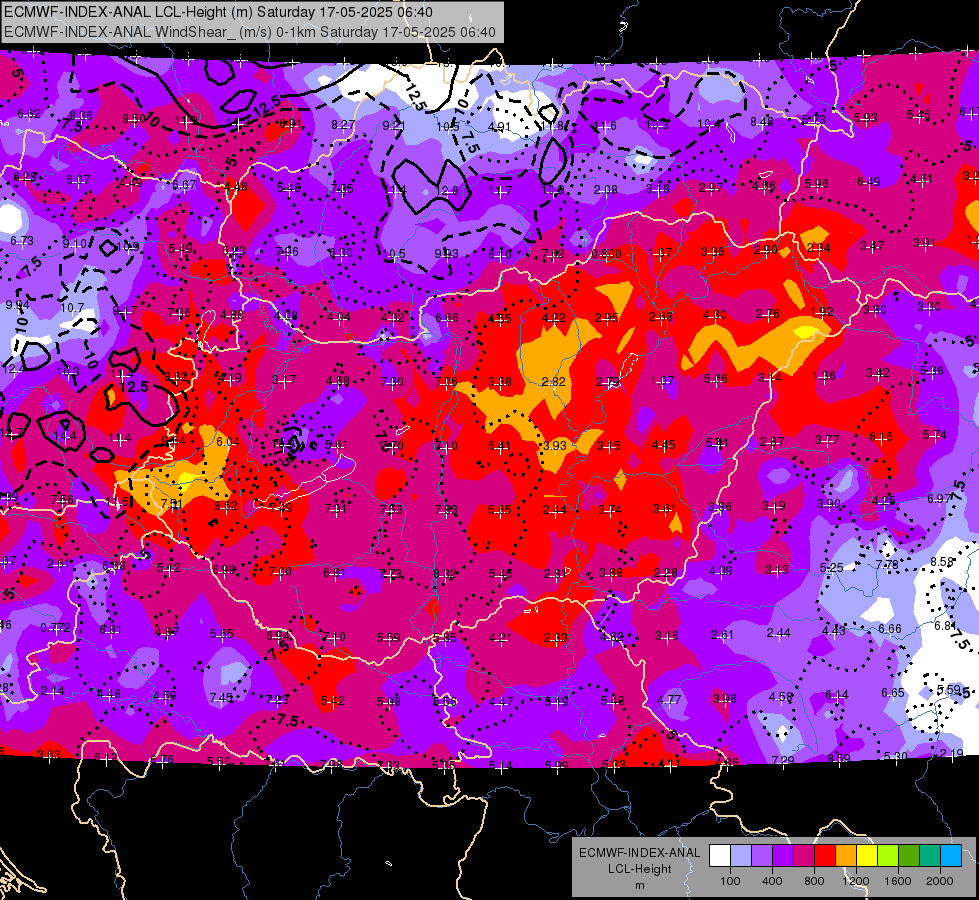The image size is (979, 900).
Task: Click the white legend color swatch
Action: coord(719,856)
